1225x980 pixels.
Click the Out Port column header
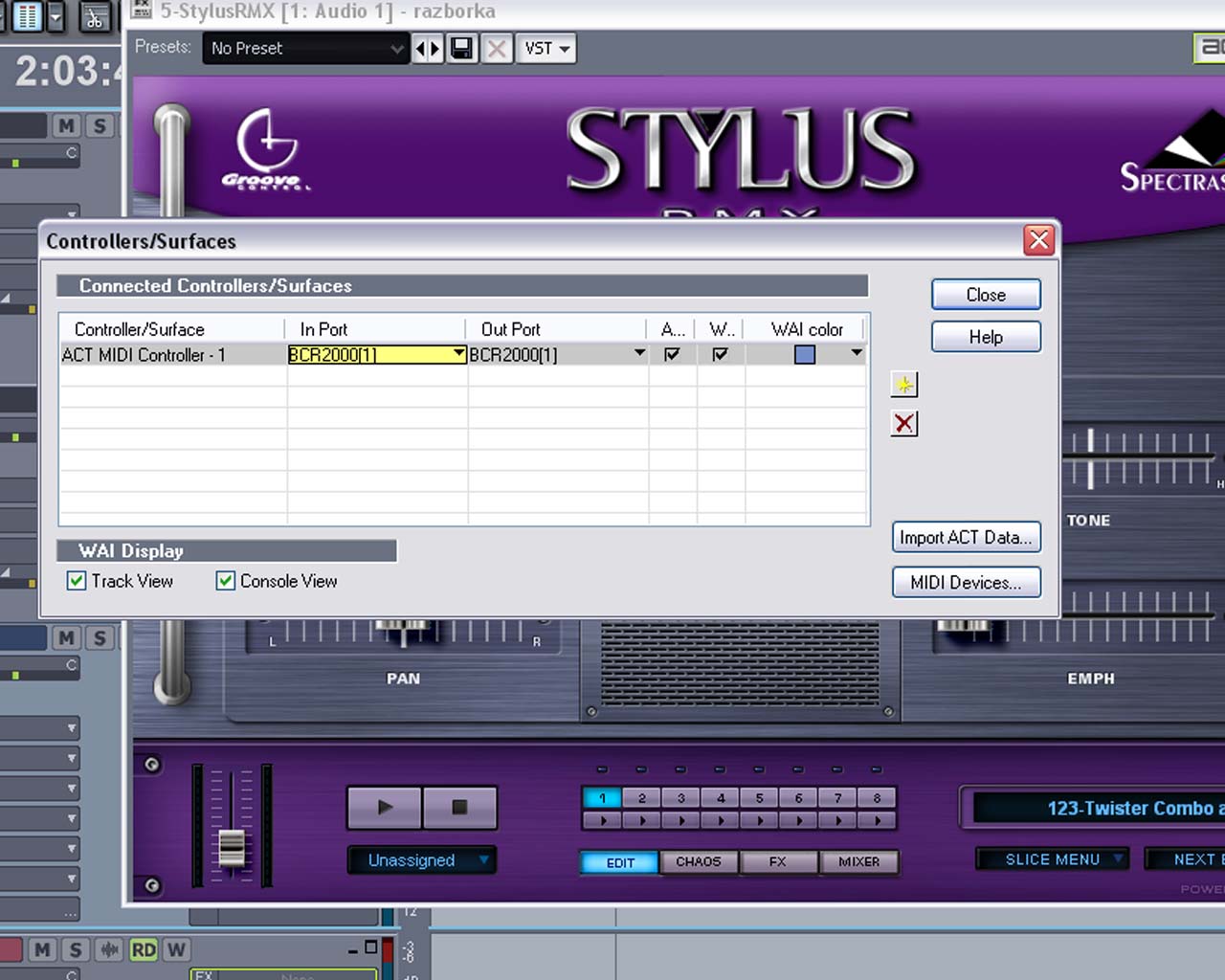pos(557,329)
